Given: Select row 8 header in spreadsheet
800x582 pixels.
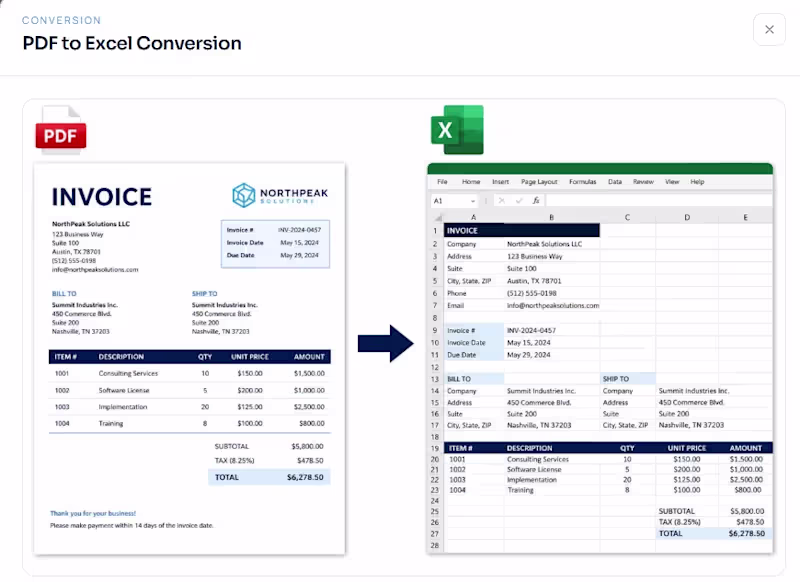Looking at the screenshot, I should pos(435,318).
